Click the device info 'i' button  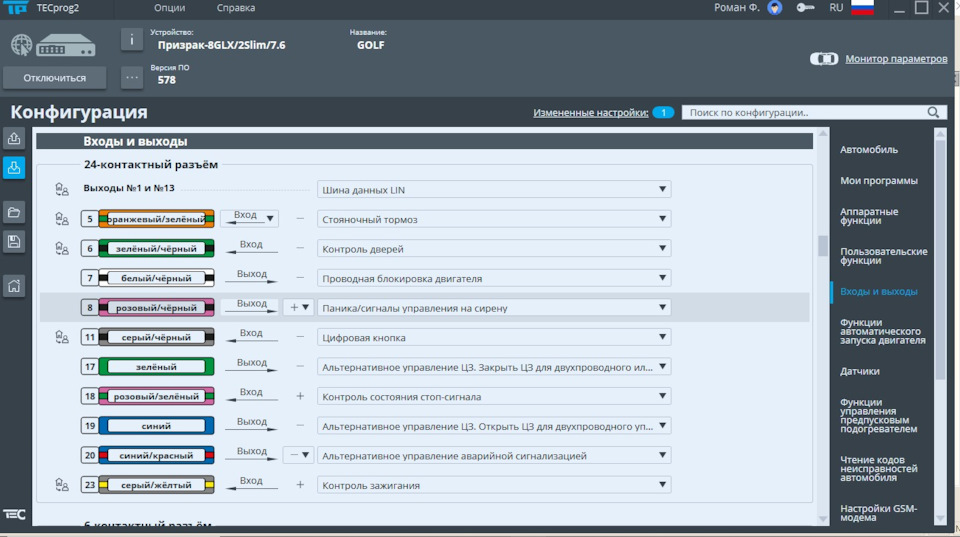[132, 40]
